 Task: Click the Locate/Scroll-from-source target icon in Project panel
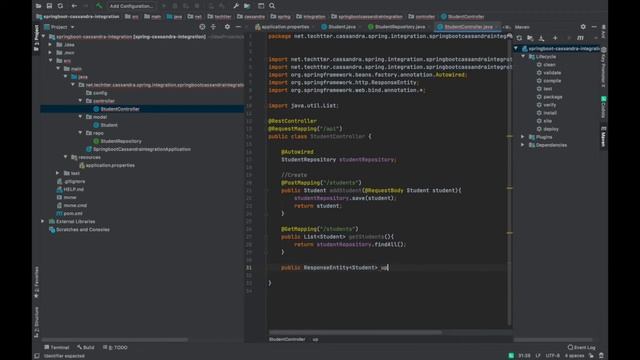point(202,27)
